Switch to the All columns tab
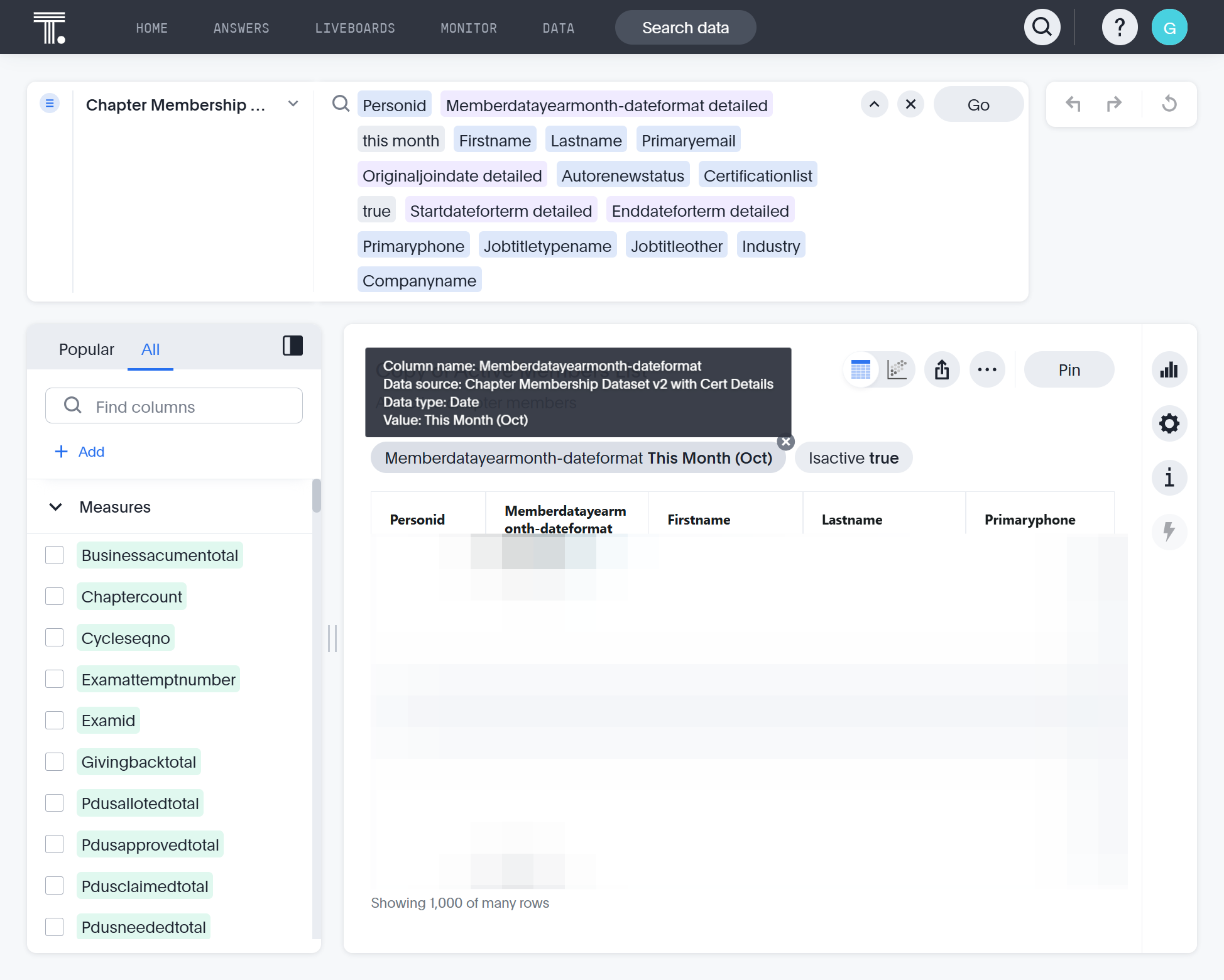Screen dimensions: 1224x980 [150, 349]
